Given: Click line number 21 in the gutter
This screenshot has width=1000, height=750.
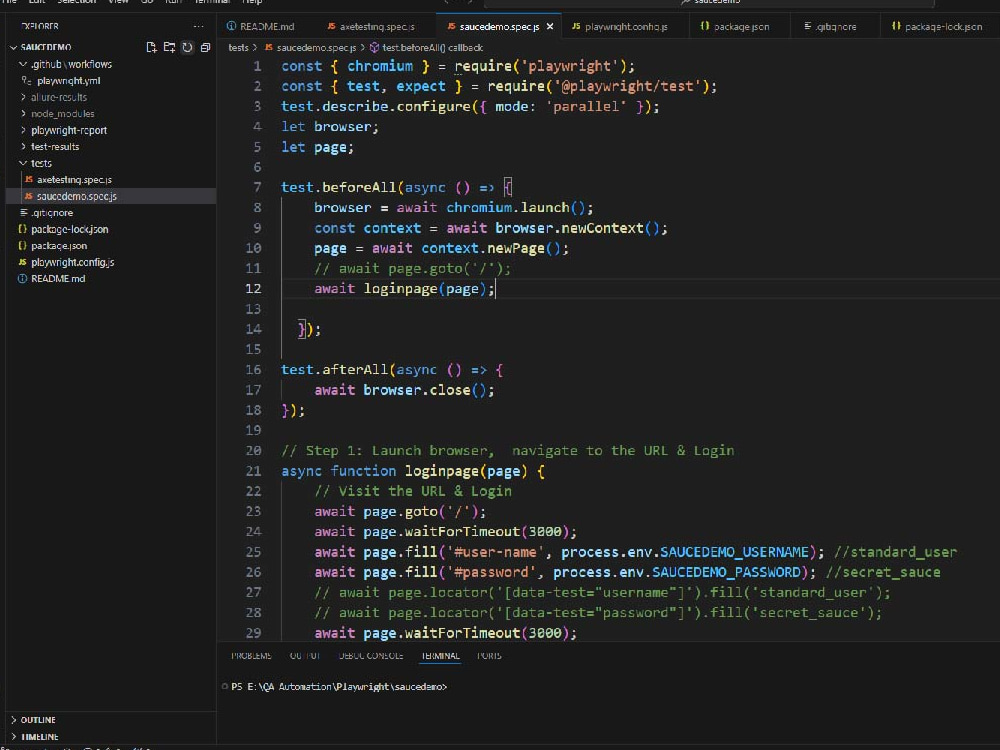Looking at the screenshot, I should [253, 471].
